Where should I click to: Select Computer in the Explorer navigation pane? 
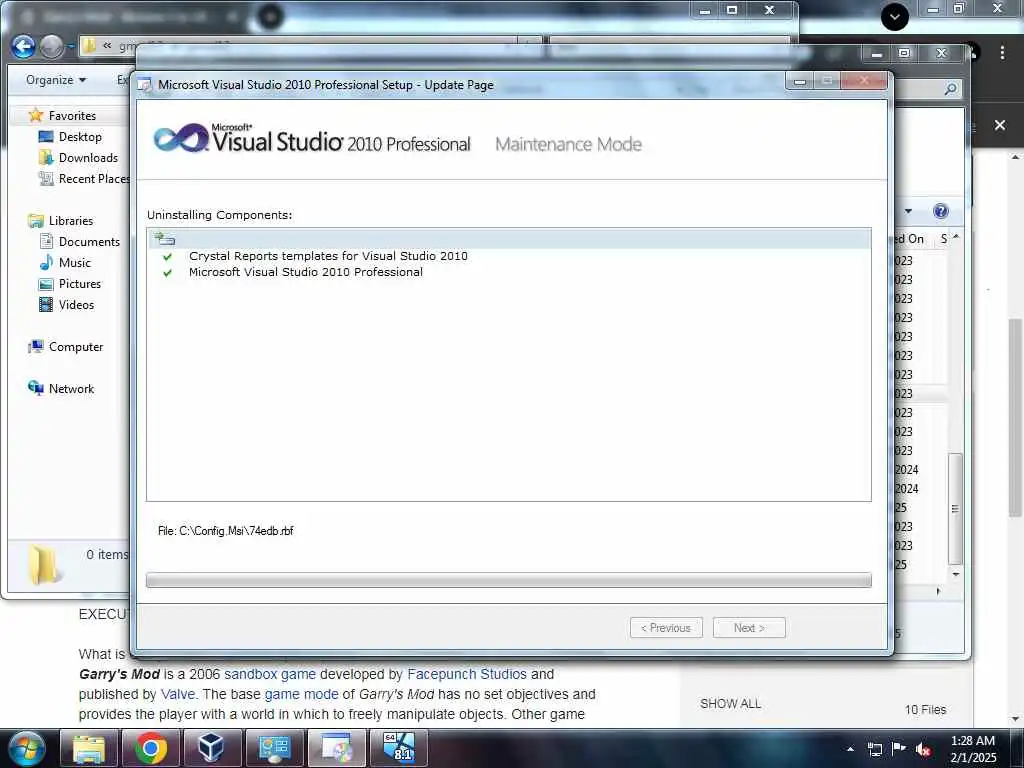point(76,347)
